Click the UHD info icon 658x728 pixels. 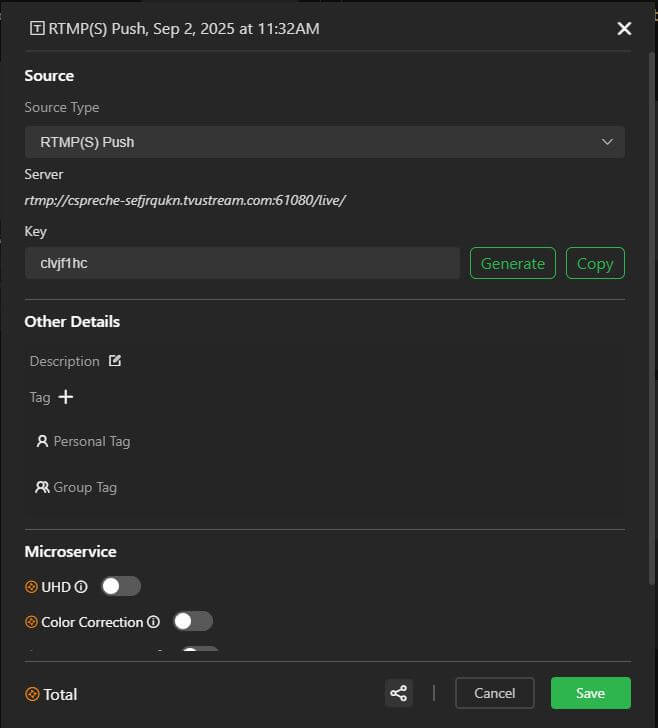point(82,587)
